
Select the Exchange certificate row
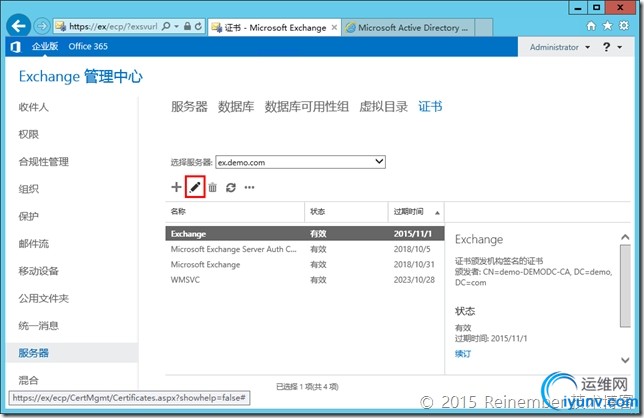pyautogui.click(x=305, y=234)
